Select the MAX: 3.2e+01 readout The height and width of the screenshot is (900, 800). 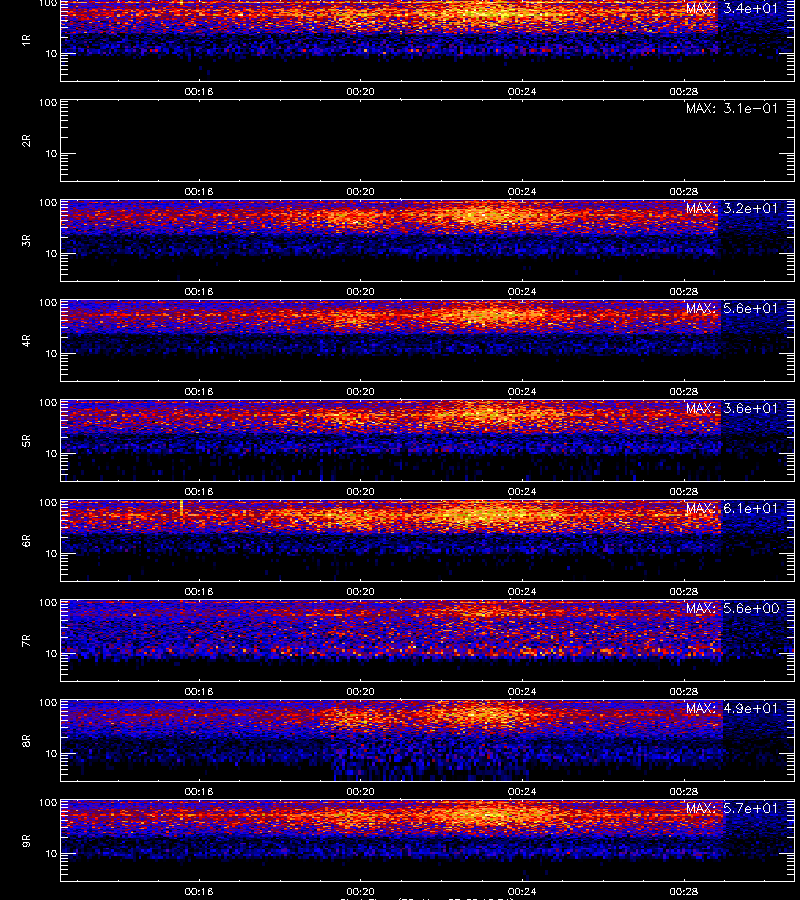[732, 208]
